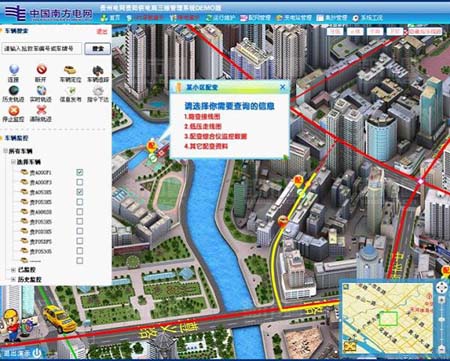Click the red X 清除轨迹 icon
The width and height of the screenshot is (450, 361).
point(41,110)
